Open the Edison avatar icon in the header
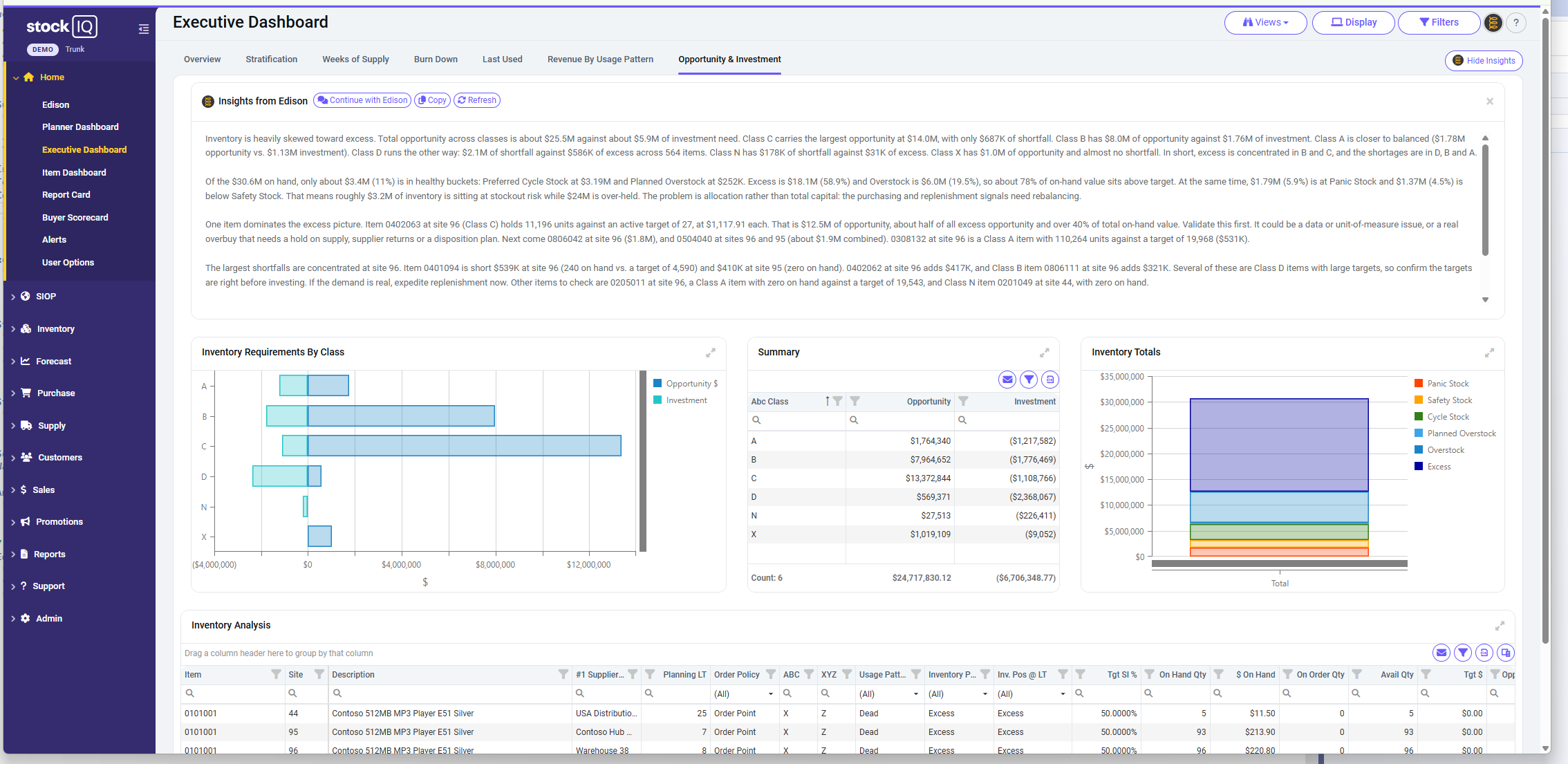Screen dimensions: 1568x764 click(x=1493, y=23)
